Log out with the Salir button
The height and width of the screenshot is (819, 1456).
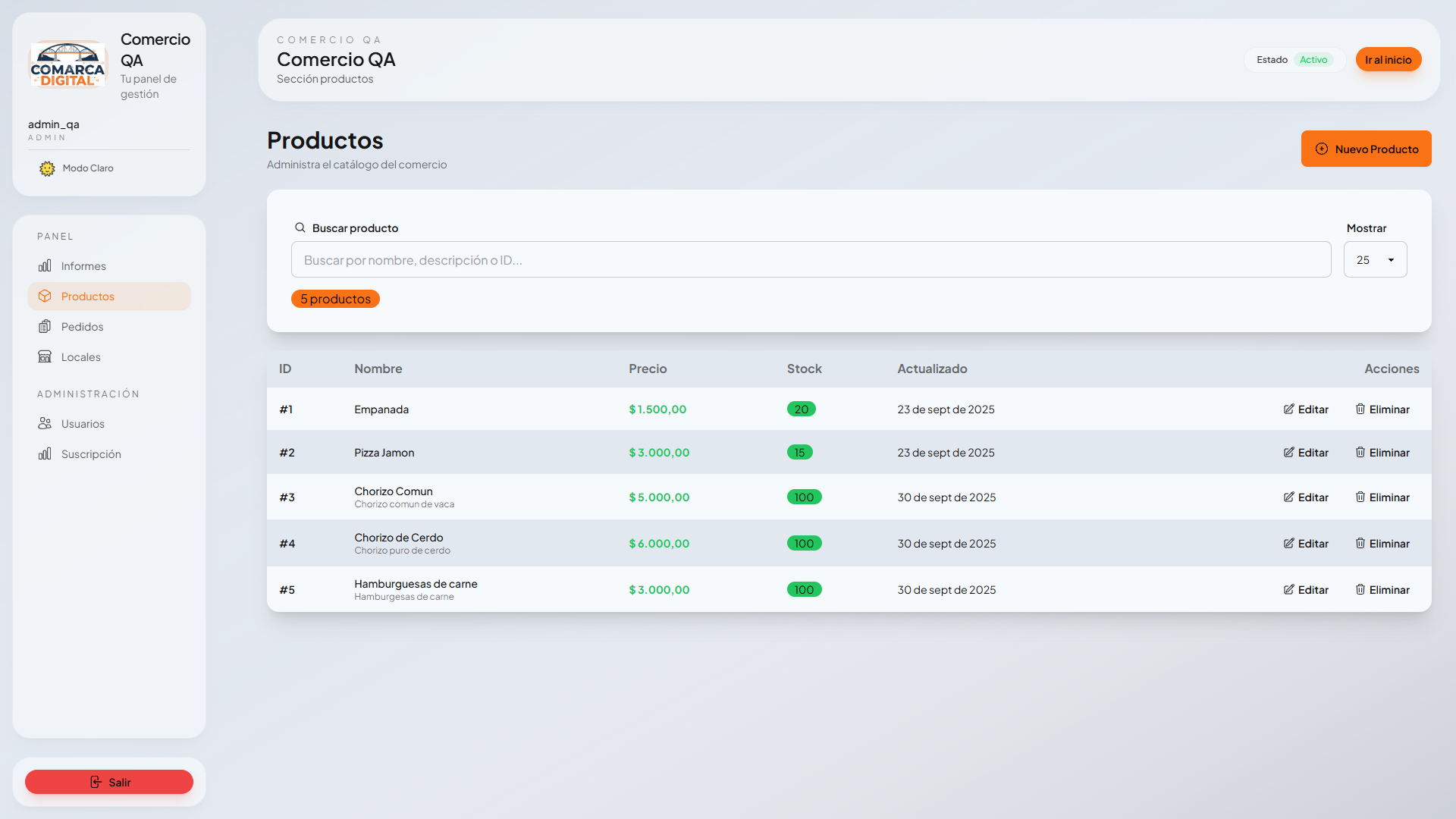click(x=109, y=782)
